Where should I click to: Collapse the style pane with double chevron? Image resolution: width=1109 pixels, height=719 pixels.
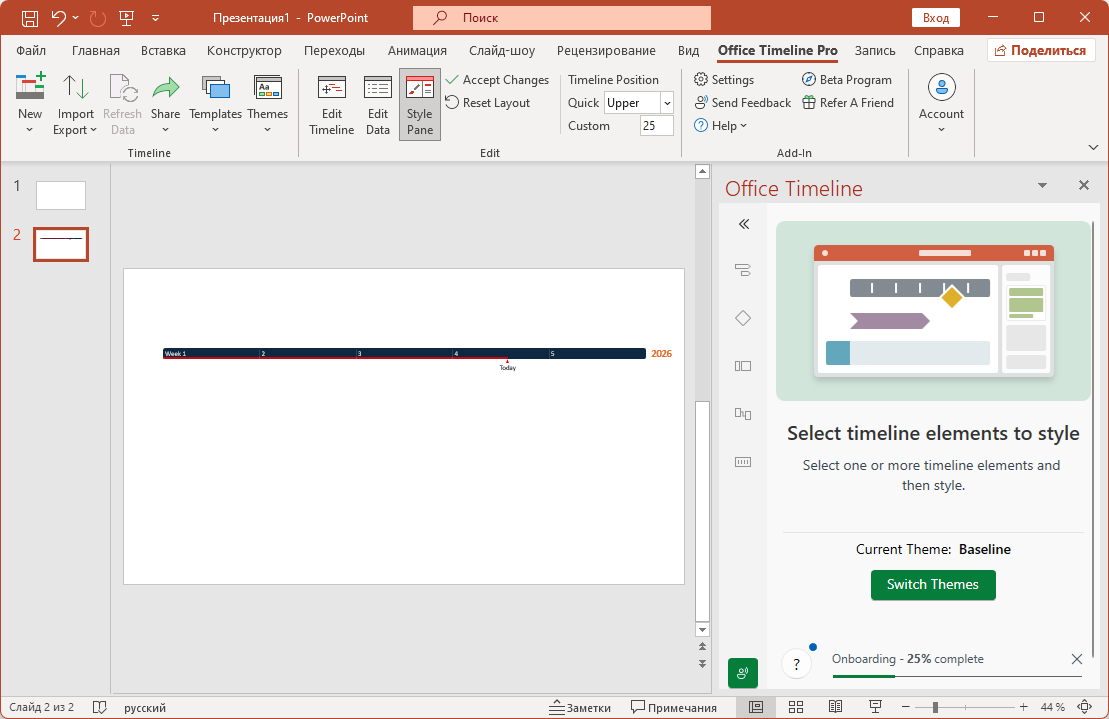pyautogui.click(x=743, y=224)
